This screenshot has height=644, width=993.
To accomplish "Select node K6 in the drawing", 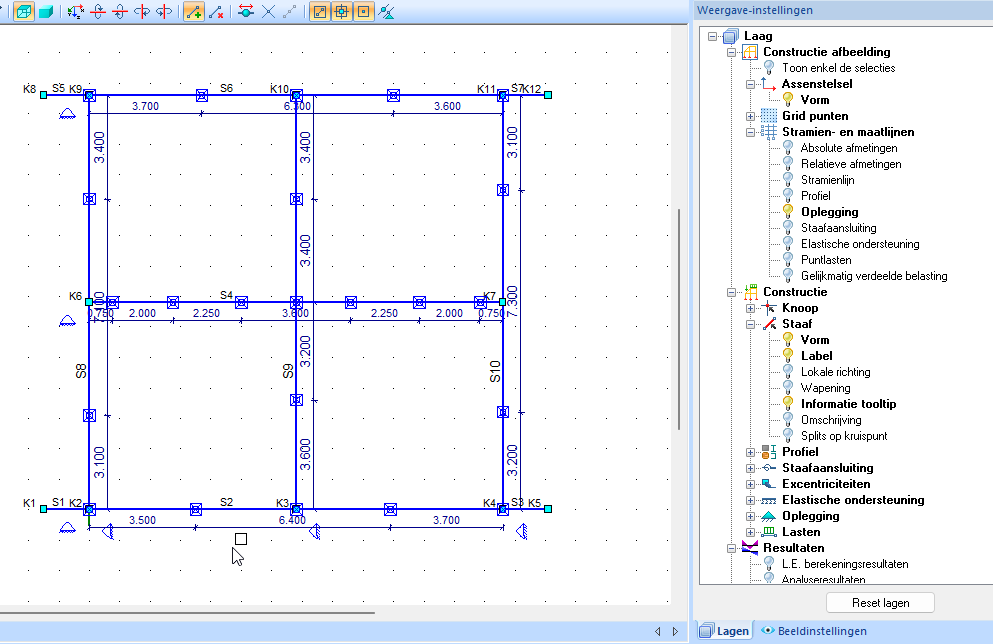I will [x=89, y=302].
